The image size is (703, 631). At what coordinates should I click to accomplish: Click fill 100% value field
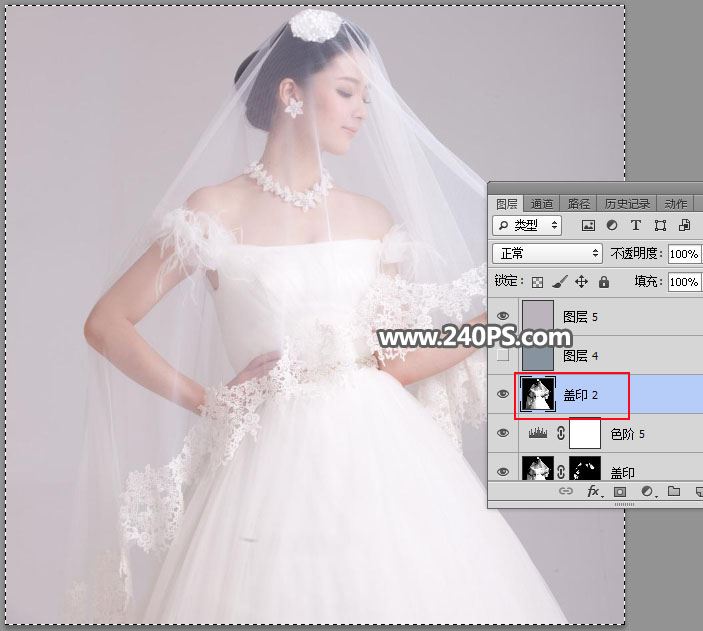[x=685, y=282]
